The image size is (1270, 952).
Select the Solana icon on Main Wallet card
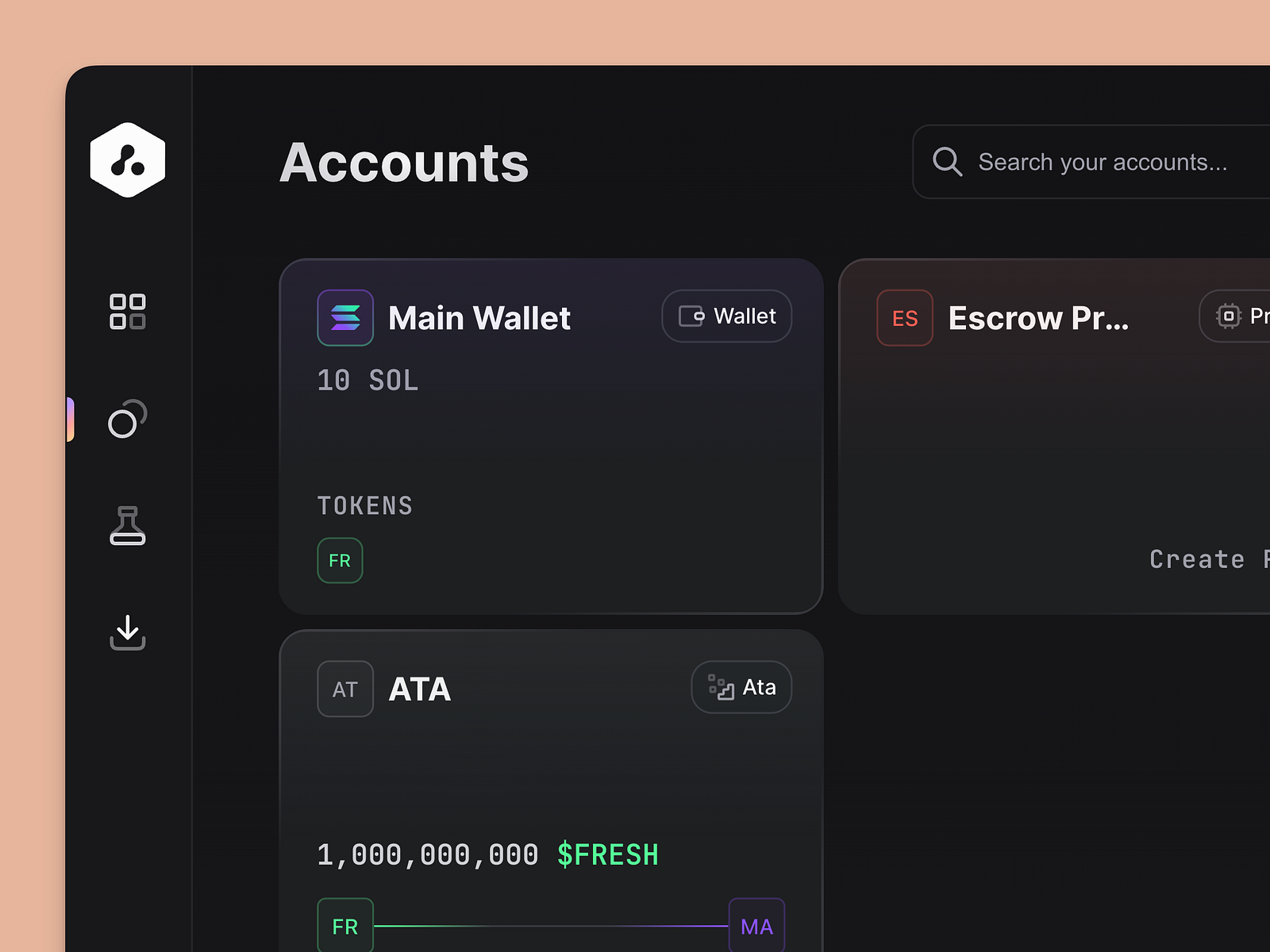[344, 317]
